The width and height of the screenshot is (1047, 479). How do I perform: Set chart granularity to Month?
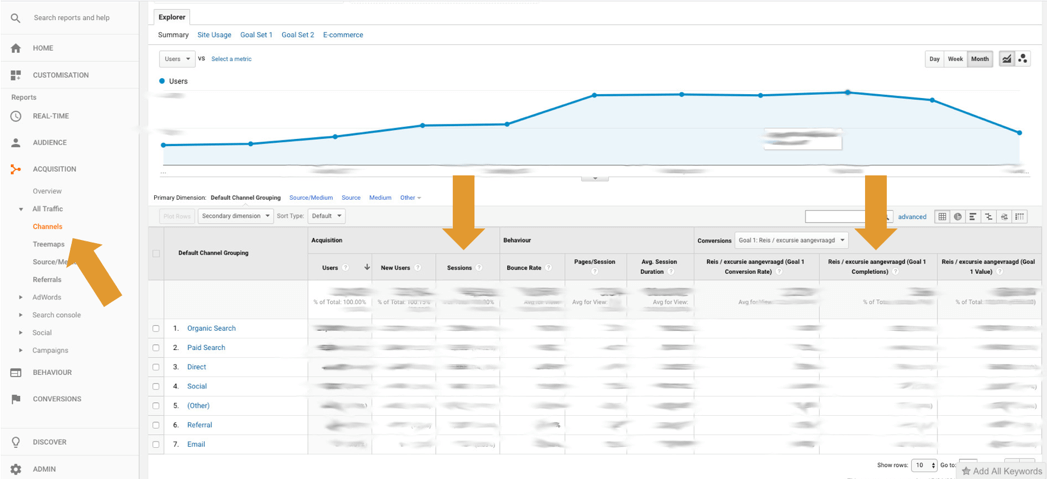click(x=980, y=59)
